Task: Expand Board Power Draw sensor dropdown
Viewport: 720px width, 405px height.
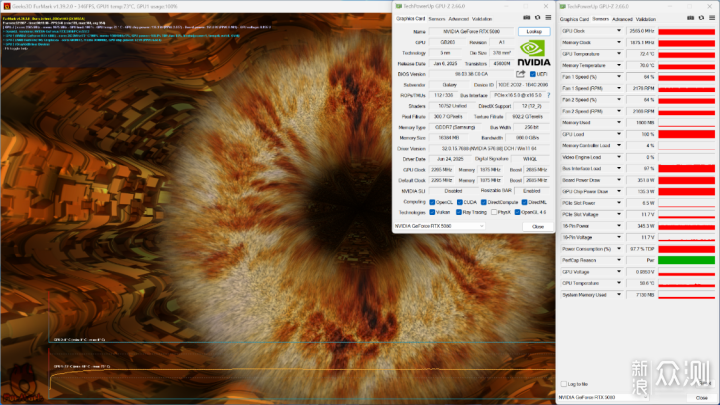Action: click(x=619, y=180)
